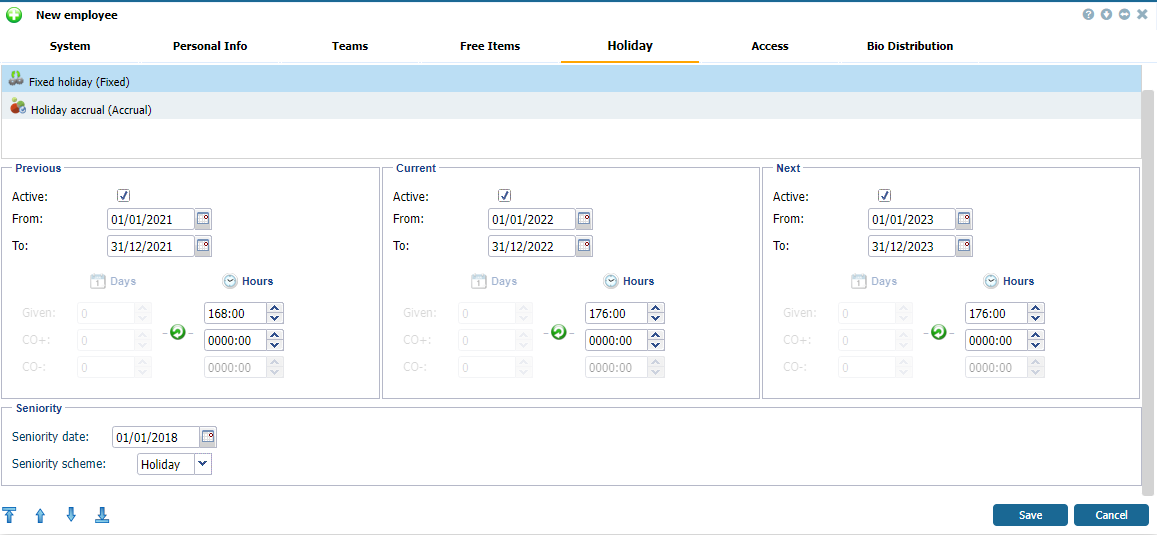Save the new employee
Viewport: 1157px width, 535px height.
point(1030,515)
